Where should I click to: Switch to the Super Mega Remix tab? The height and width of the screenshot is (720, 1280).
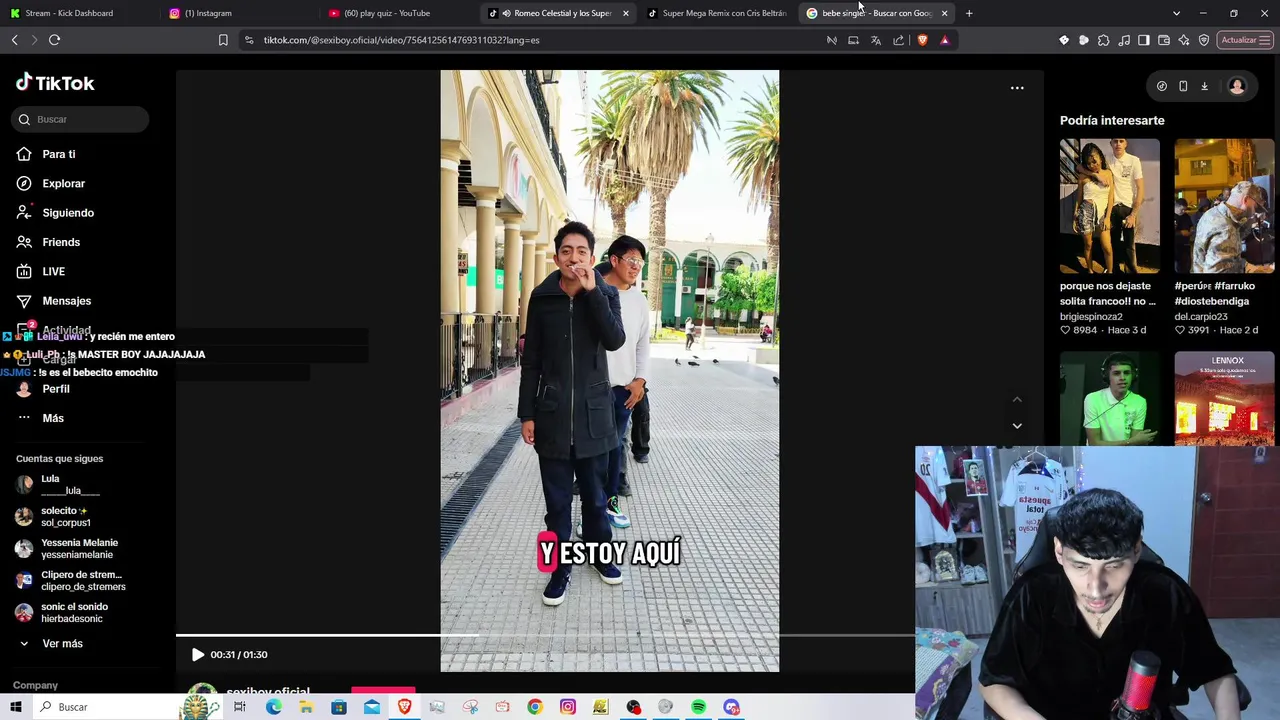click(718, 13)
